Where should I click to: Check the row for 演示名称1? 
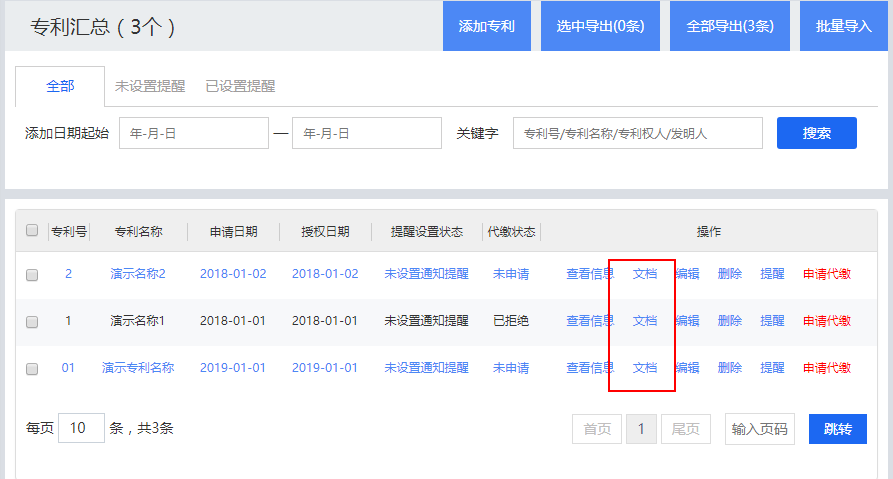coord(32,322)
